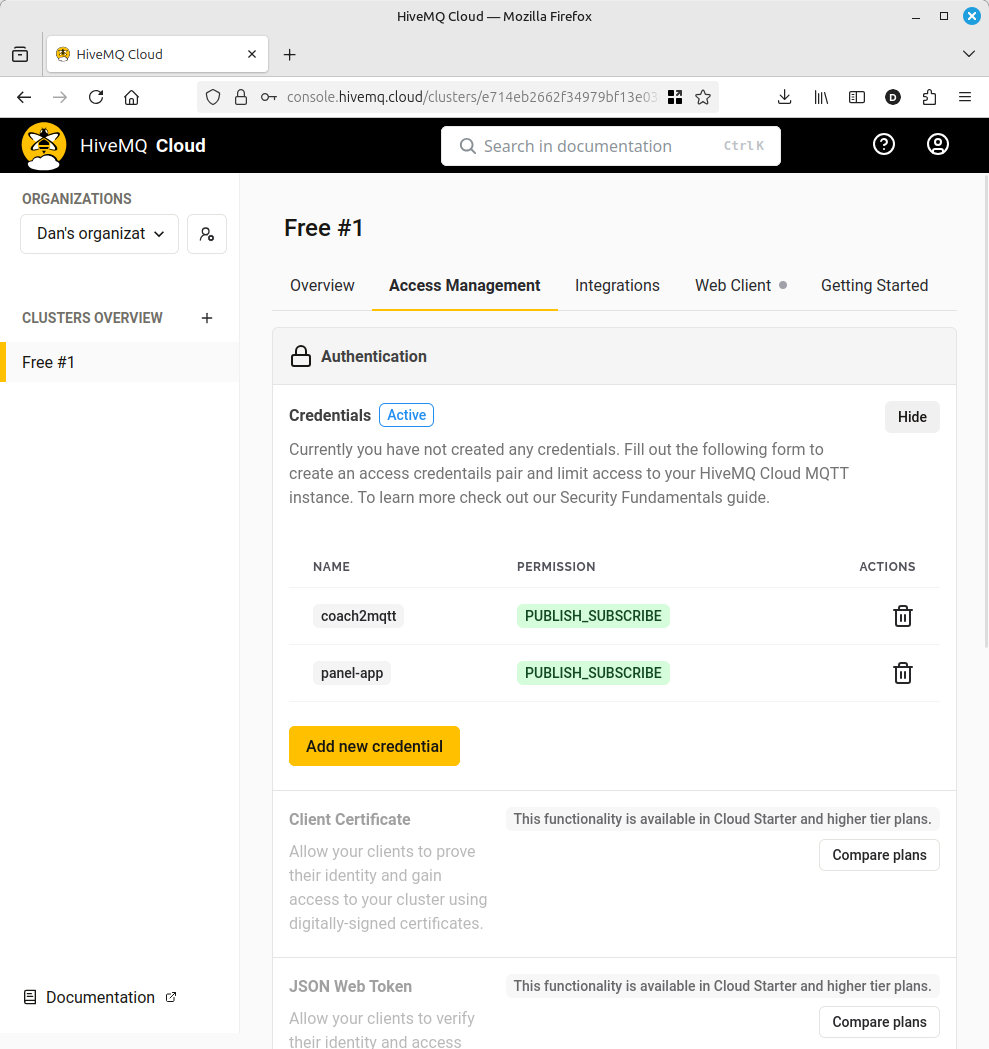Image resolution: width=989 pixels, height=1049 pixels.
Task: Open the Documentation link in sidebar
Action: [x=100, y=997]
